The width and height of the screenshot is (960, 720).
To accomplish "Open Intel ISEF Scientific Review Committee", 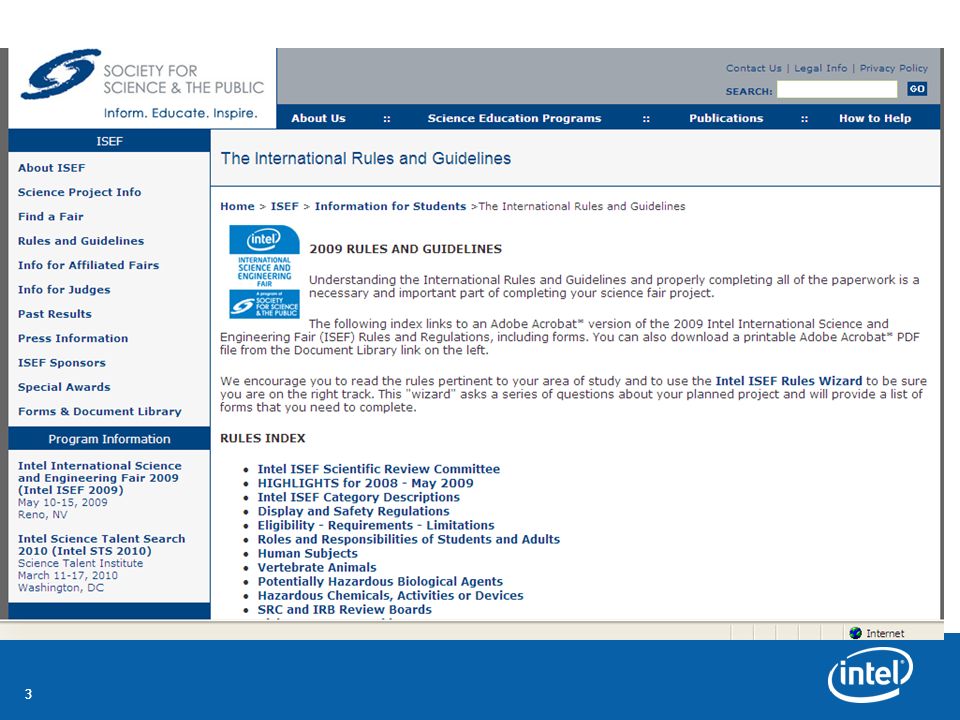I will 378,469.
